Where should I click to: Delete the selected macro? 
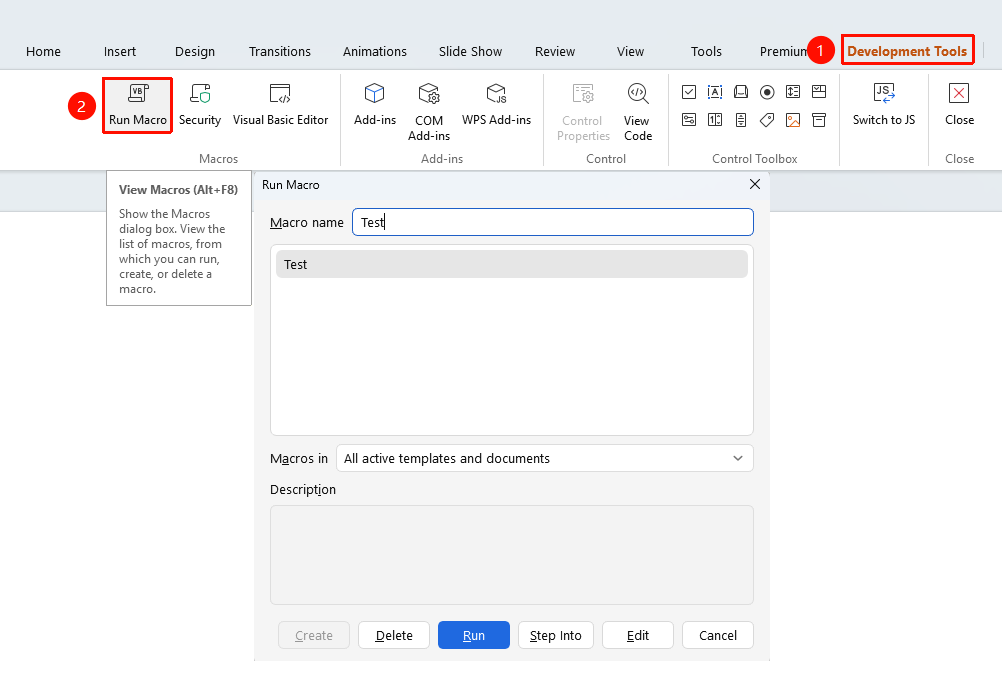394,635
